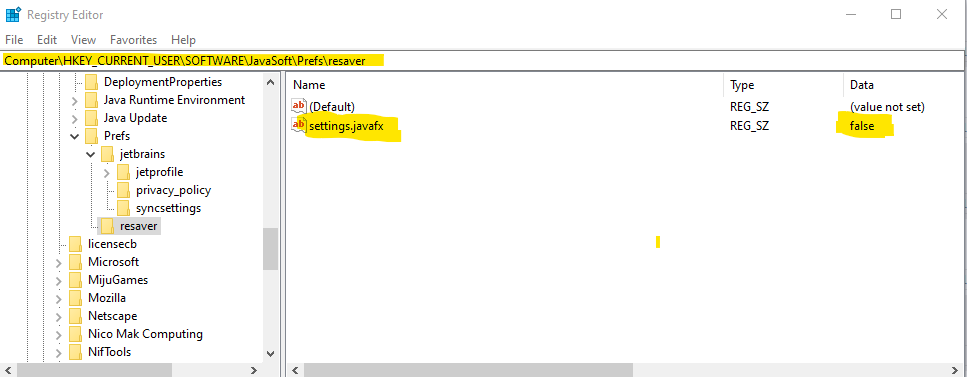Expand the MijuGames key
The image size is (967, 377).
pyautogui.click(x=59, y=281)
